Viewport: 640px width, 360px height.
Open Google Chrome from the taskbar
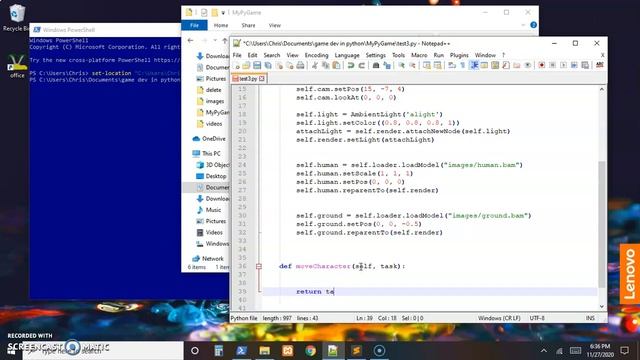click(311, 351)
